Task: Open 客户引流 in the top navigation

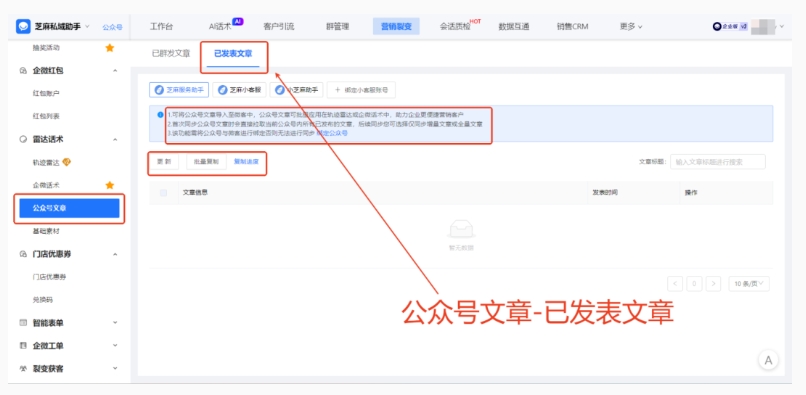Action: (x=279, y=27)
